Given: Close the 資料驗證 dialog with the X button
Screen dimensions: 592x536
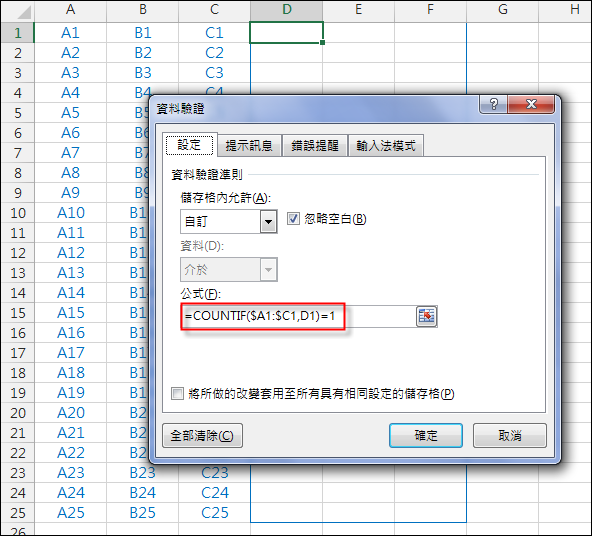Looking at the screenshot, I should click(531, 104).
